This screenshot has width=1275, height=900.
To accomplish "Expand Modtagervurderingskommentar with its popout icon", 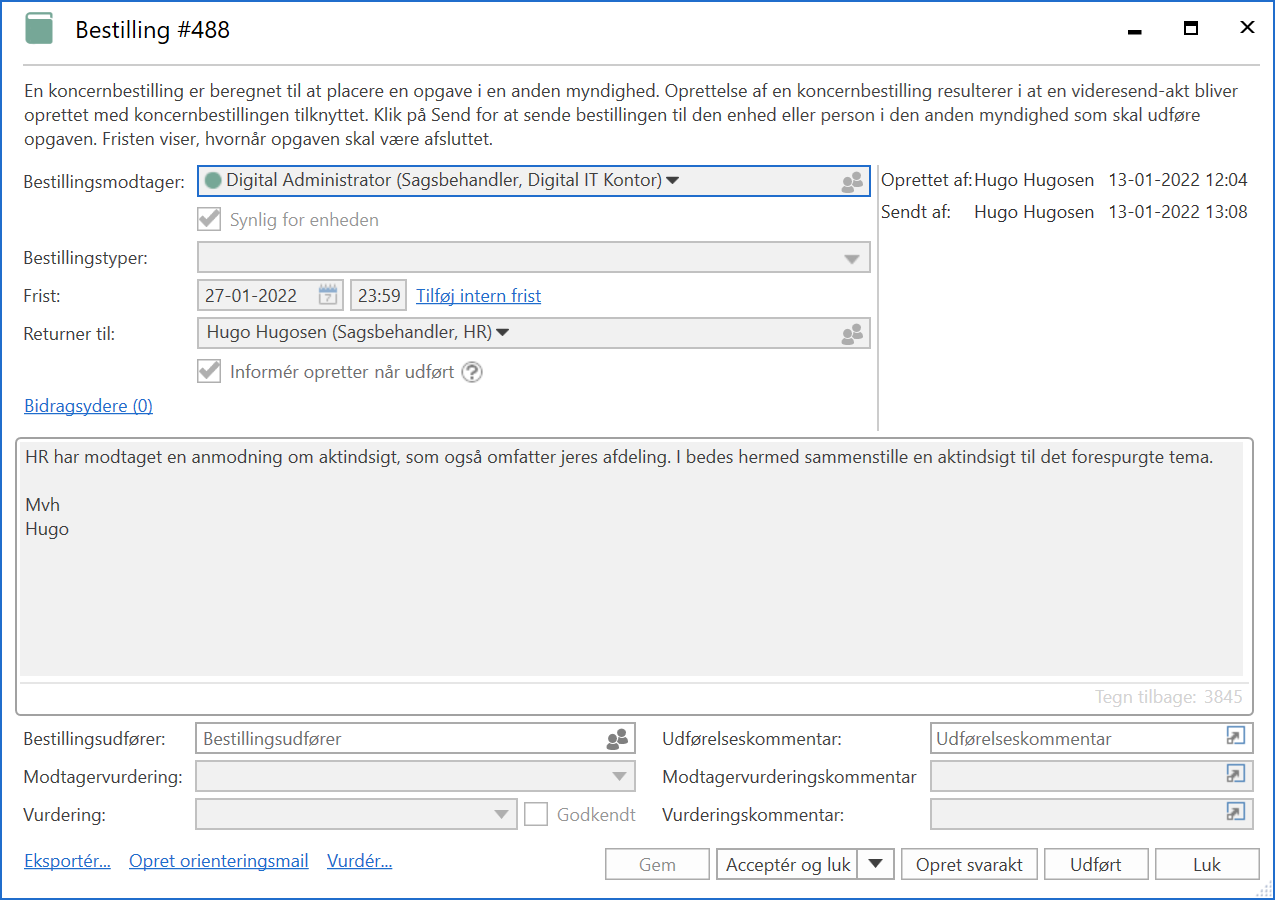I will [1237, 775].
